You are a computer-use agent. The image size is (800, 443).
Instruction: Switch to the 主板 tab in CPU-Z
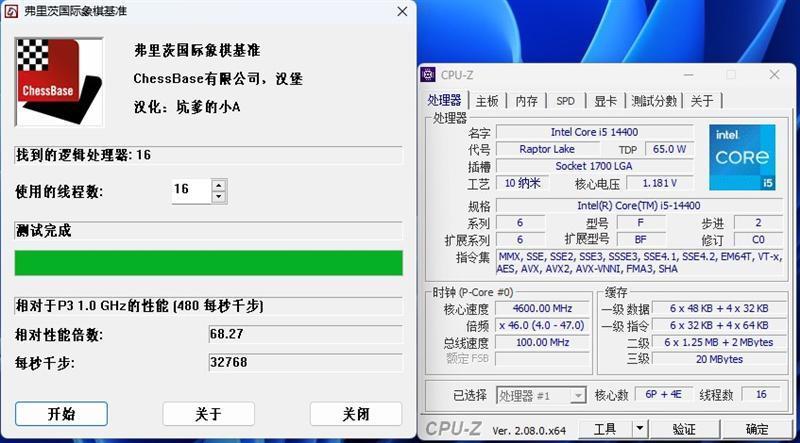point(487,101)
